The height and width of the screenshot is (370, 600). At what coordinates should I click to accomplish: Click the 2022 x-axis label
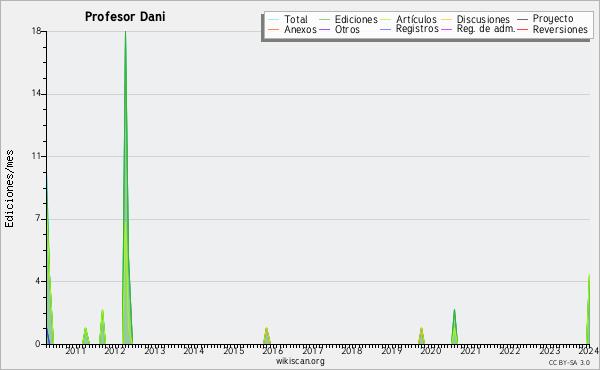click(510, 350)
